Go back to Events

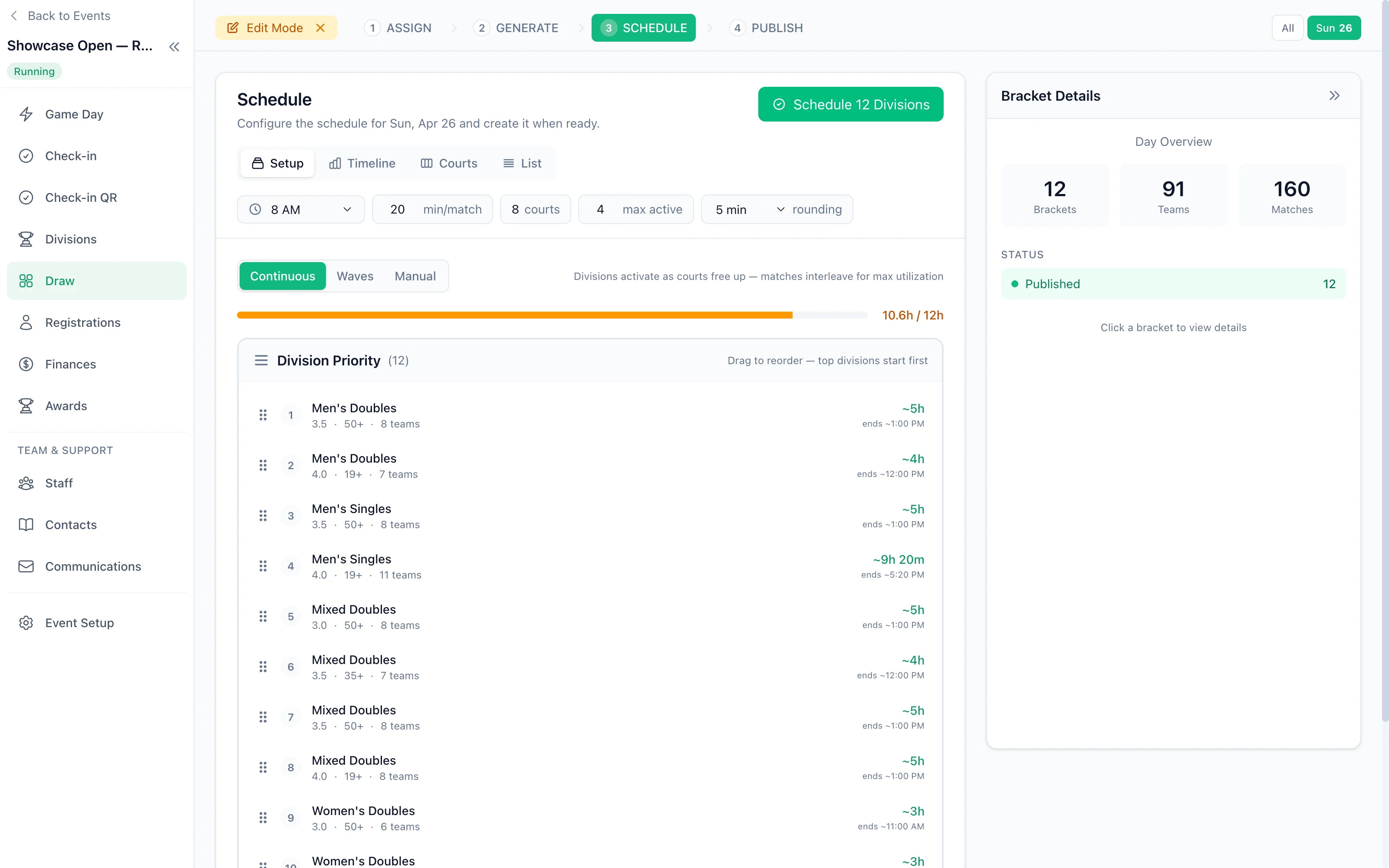[61, 16]
